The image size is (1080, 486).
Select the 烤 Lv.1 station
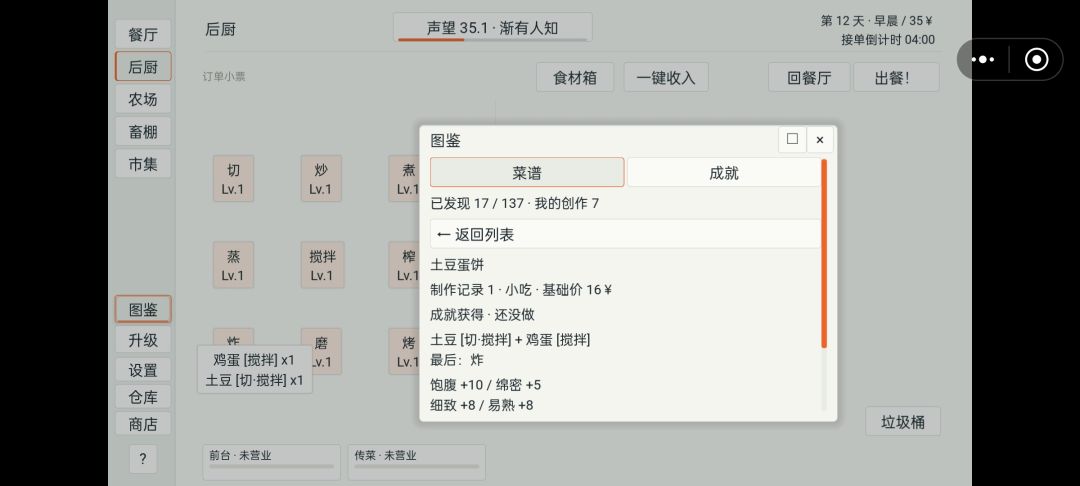tap(405, 351)
